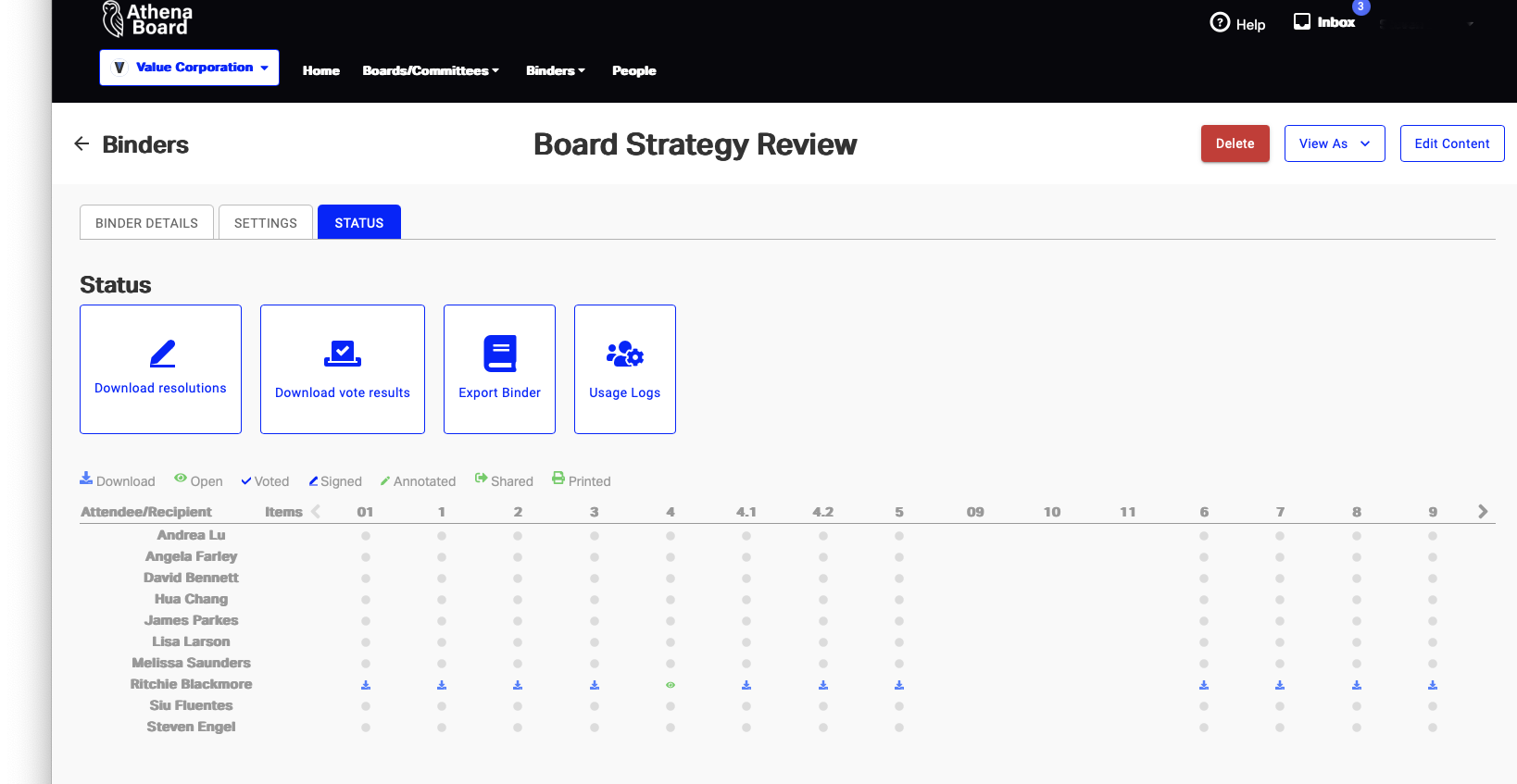Click the Download resolutions pen icon
Viewport: 1517px width, 784px height.
point(162,354)
